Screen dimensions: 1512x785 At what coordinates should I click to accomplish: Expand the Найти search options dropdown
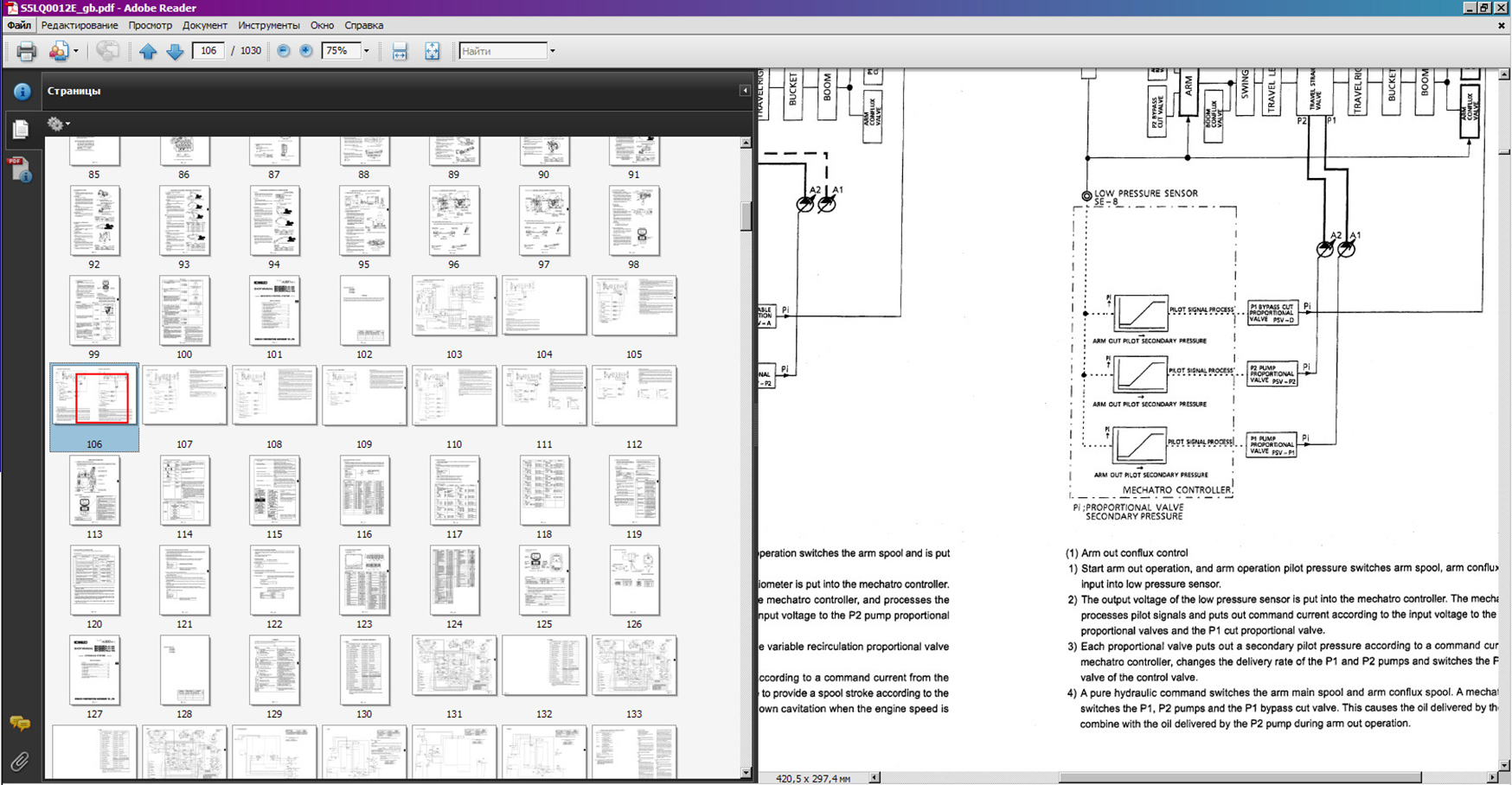pos(553,51)
